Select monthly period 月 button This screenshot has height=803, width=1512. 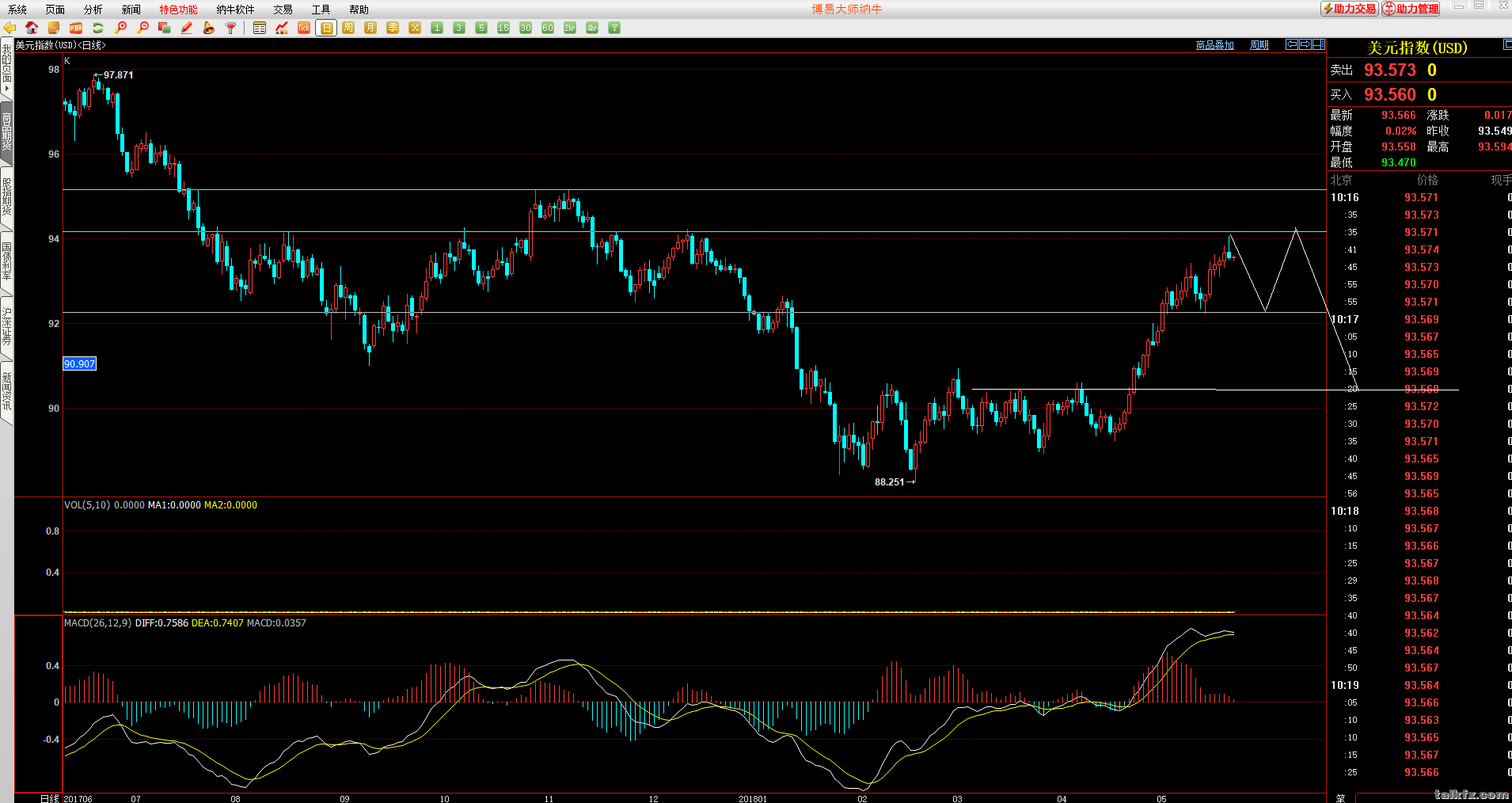(370, 28)
